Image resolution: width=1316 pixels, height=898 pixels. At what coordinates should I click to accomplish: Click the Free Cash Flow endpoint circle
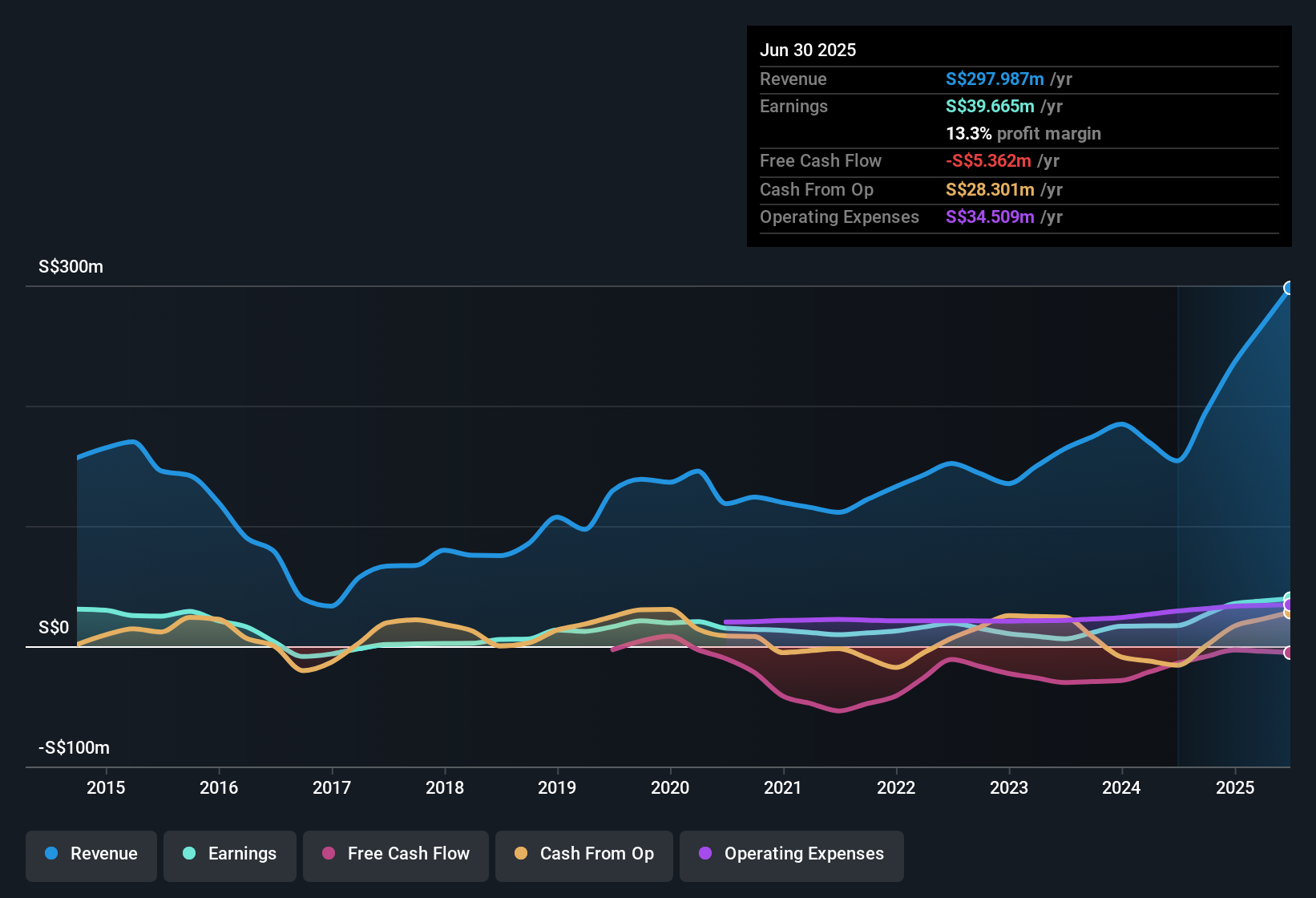(1288, 651)
